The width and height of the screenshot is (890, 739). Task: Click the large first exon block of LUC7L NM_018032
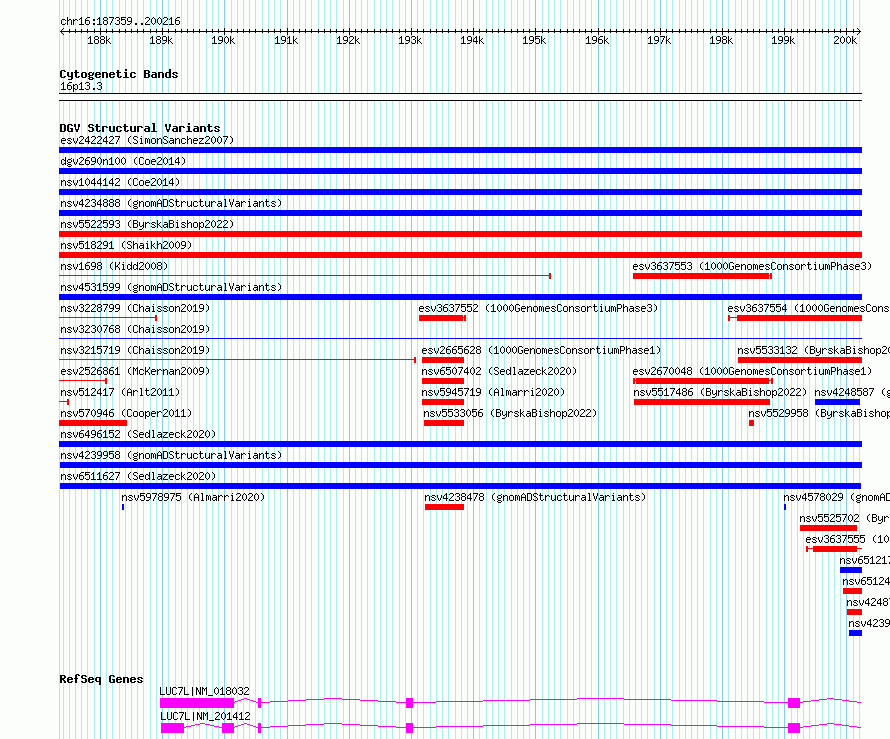197,703
